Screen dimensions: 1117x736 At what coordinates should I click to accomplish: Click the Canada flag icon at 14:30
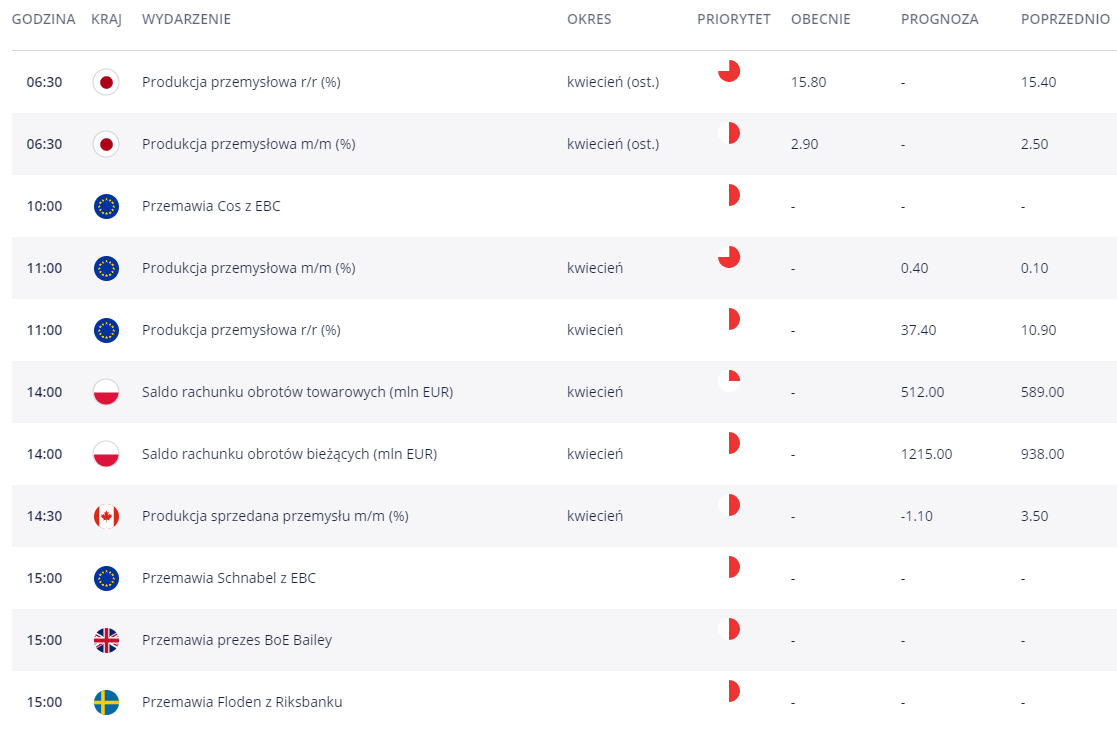[106, 516]
